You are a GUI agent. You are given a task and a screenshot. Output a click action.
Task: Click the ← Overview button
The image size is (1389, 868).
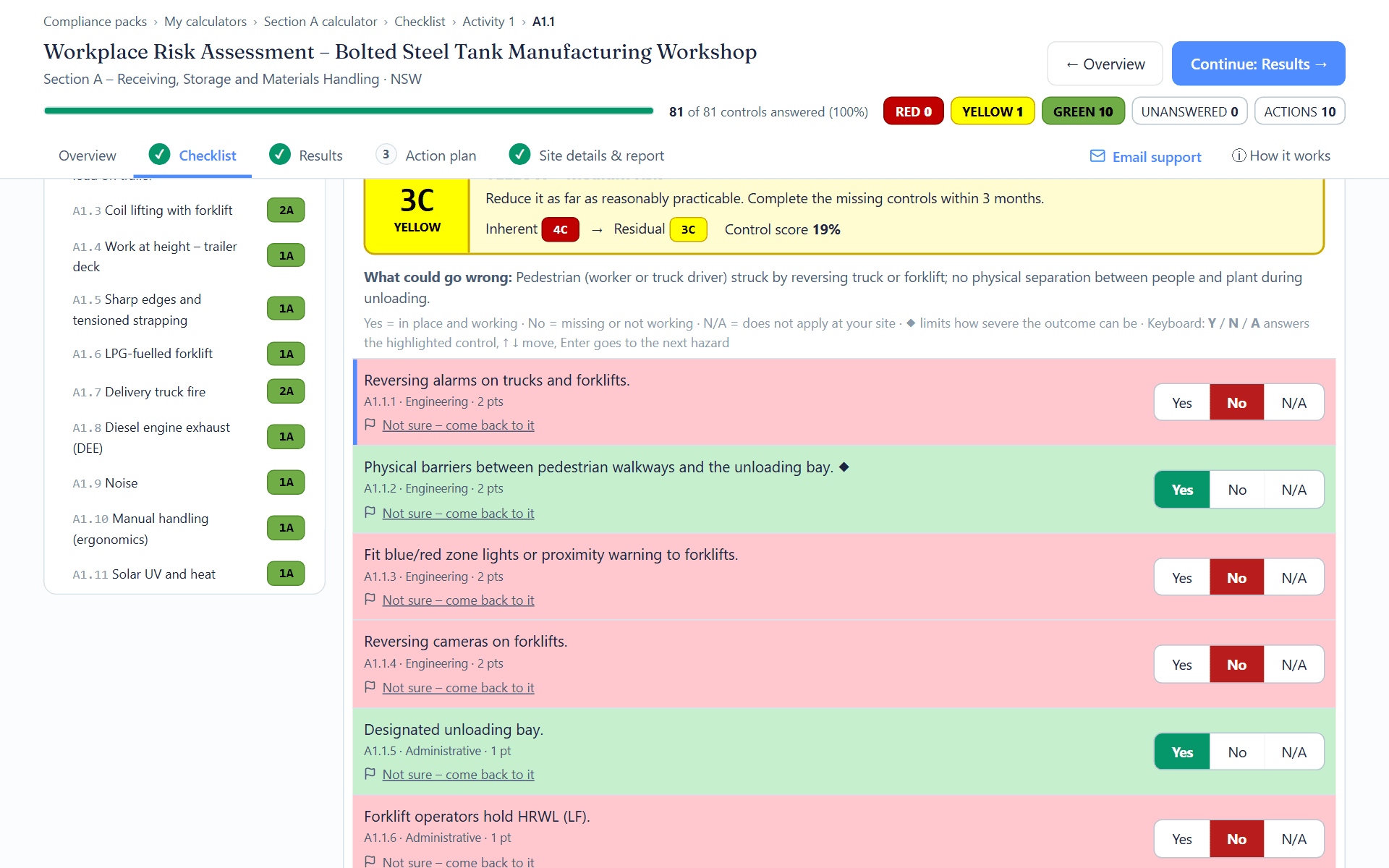1105,64
